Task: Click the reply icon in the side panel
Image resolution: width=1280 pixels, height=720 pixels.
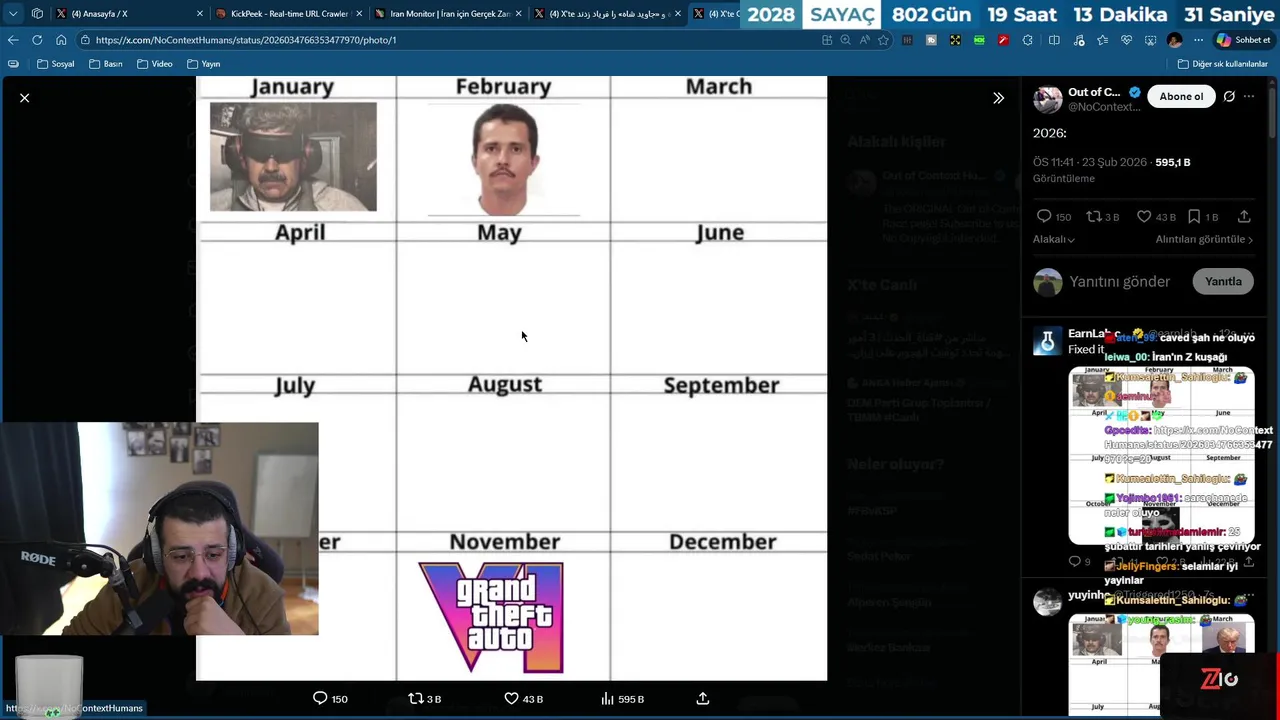Action: 1044,216
